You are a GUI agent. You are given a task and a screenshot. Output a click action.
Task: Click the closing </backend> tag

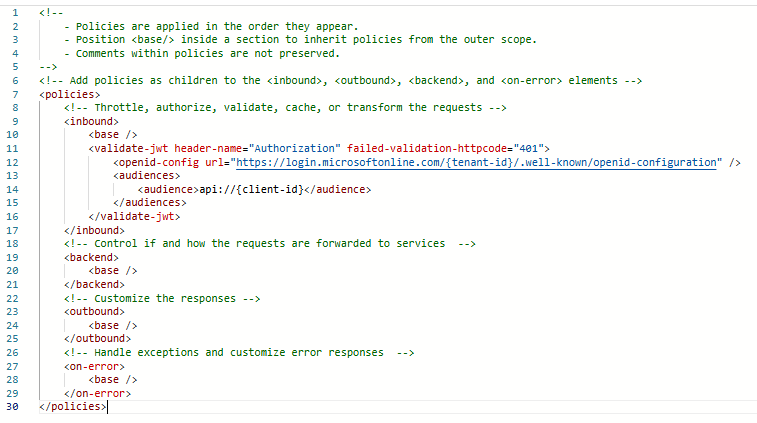(x=94, y=284)
